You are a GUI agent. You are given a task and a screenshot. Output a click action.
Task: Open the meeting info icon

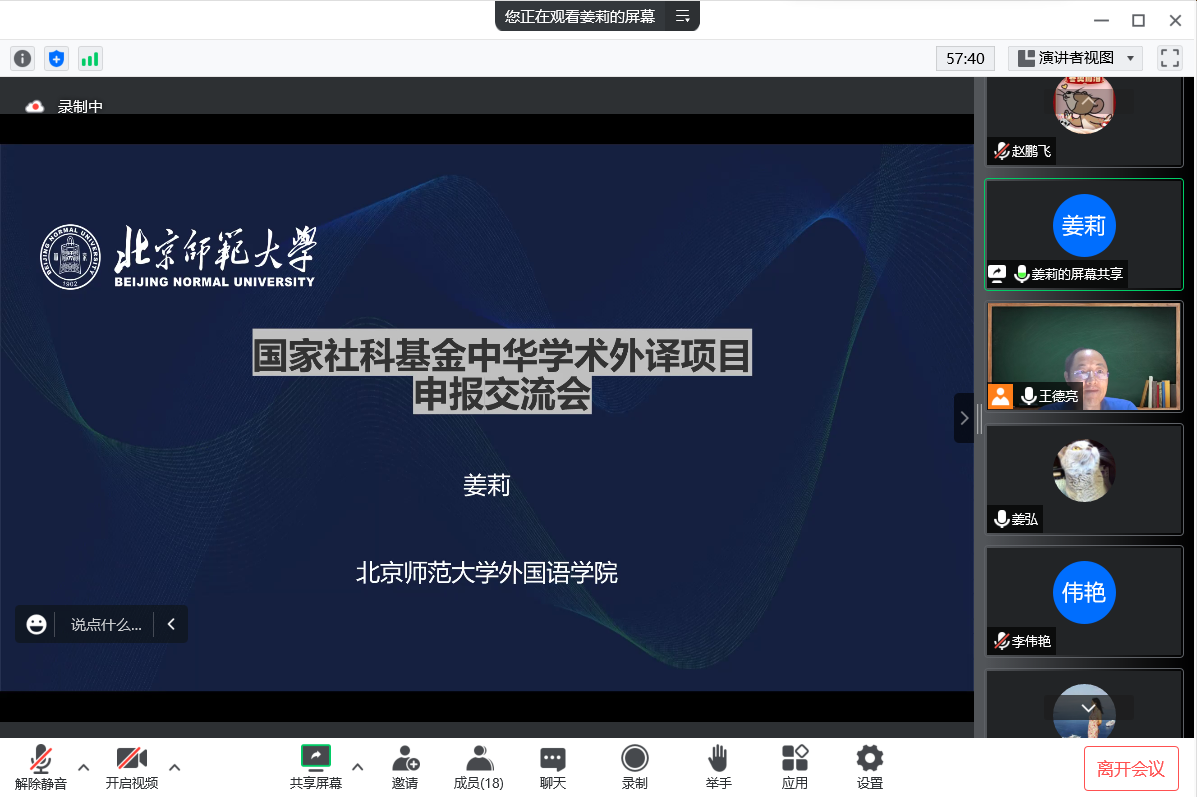click(x=22, y=58)
